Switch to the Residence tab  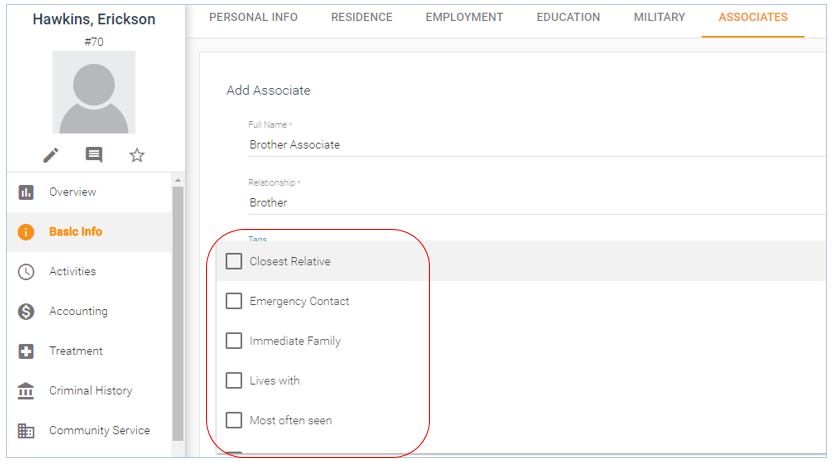pyautogui.click(x=361, y=18)
